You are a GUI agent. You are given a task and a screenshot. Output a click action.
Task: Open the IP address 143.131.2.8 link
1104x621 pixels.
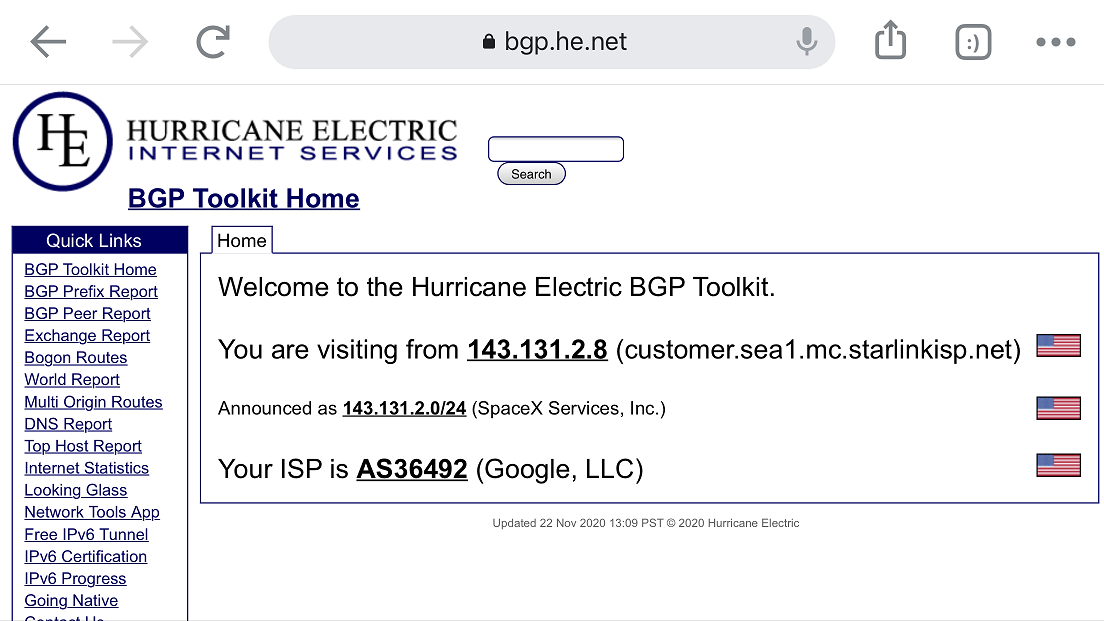[537, 349]
